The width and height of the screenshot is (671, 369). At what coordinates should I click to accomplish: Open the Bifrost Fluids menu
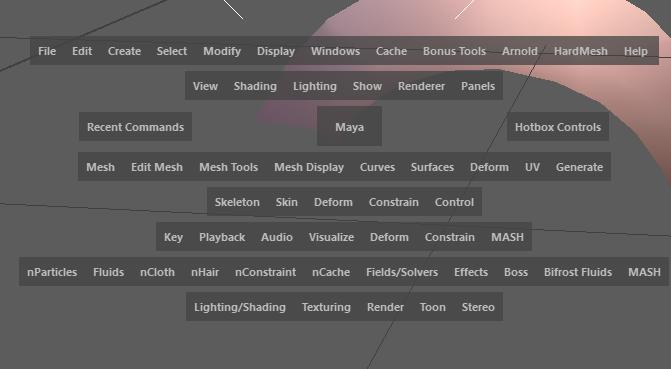[578, 272]
